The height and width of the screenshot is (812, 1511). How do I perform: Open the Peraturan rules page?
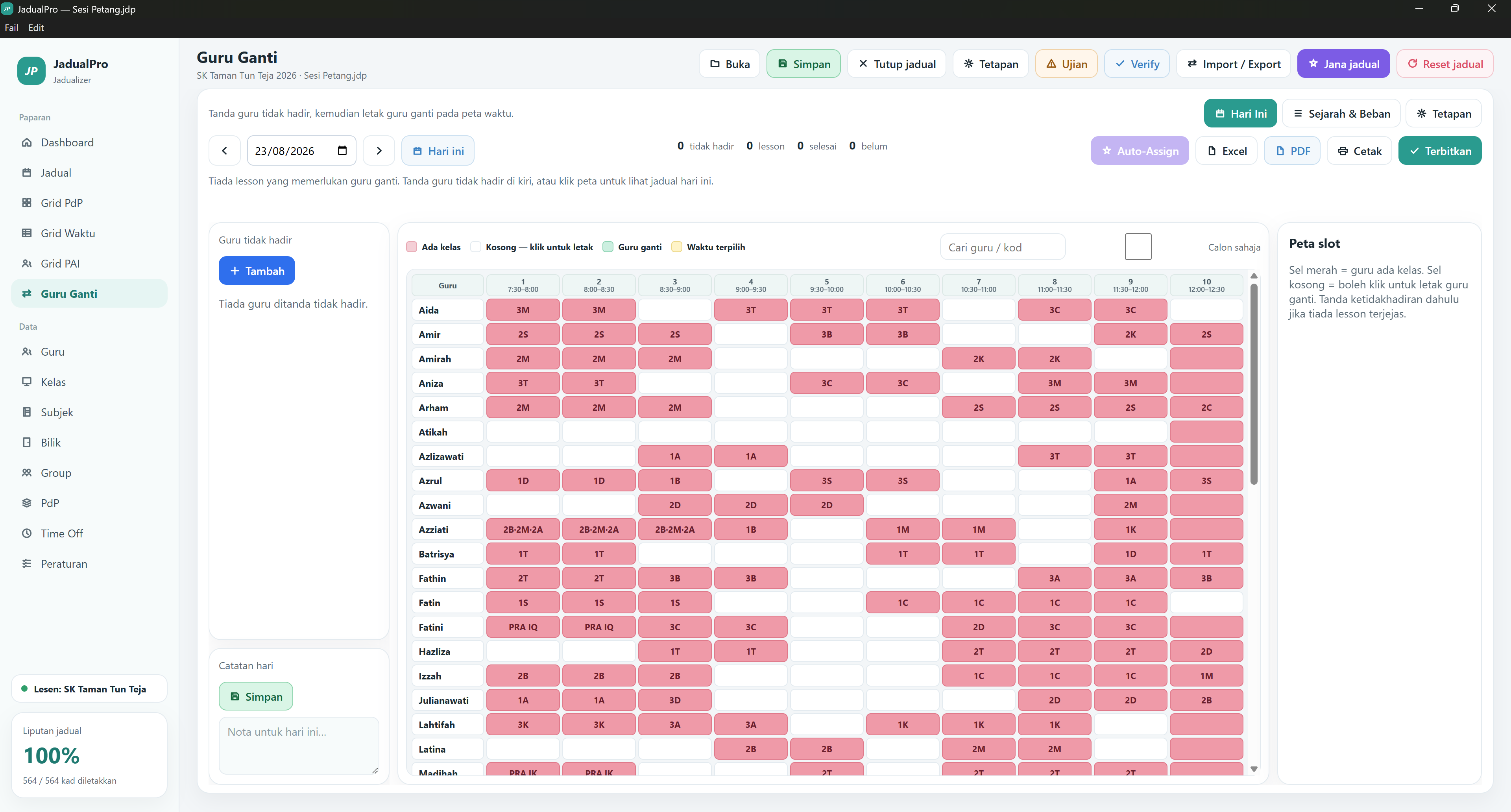pos(89,564)
